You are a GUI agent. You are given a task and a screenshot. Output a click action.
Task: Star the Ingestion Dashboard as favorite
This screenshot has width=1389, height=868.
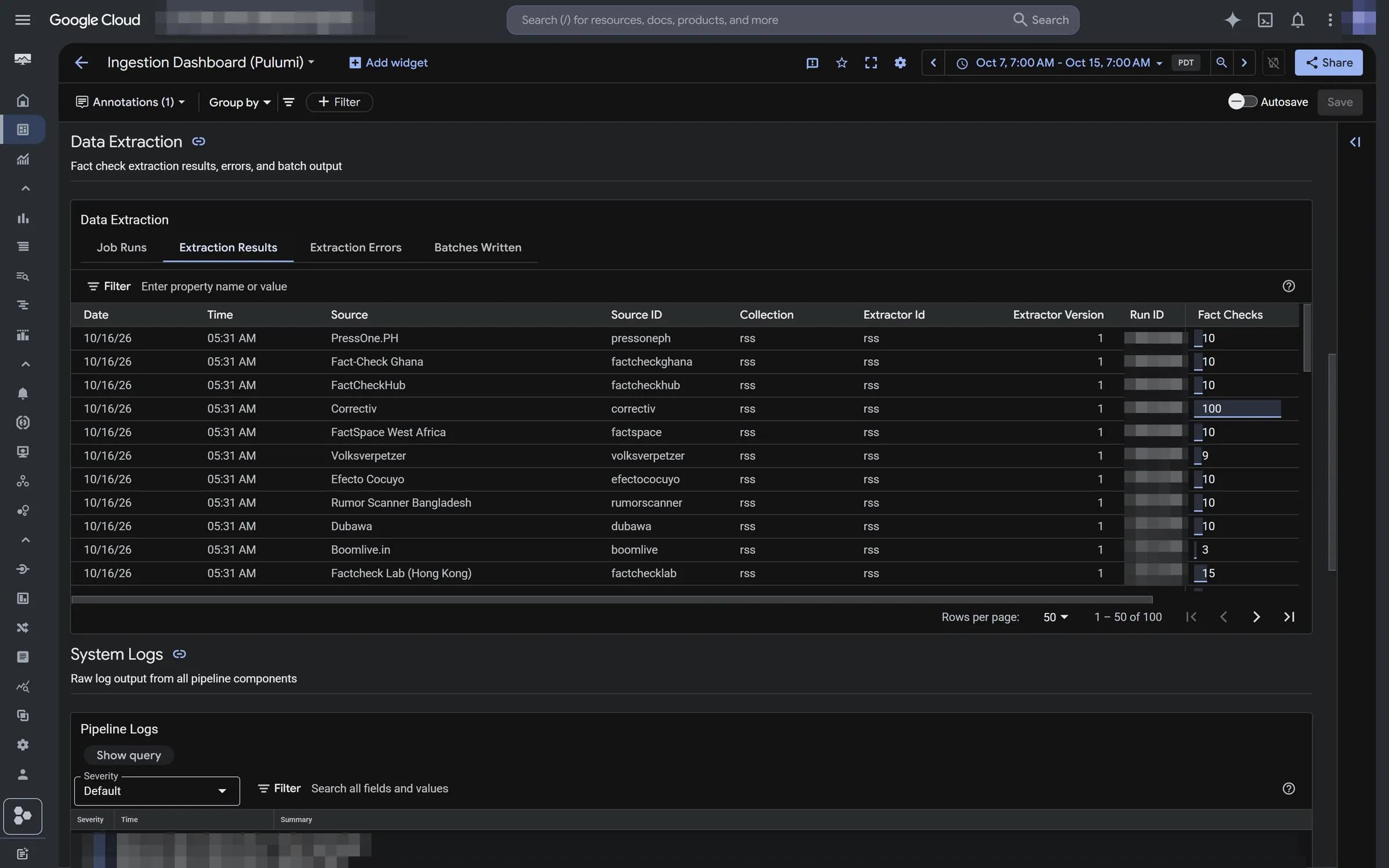tap(842, 62)
